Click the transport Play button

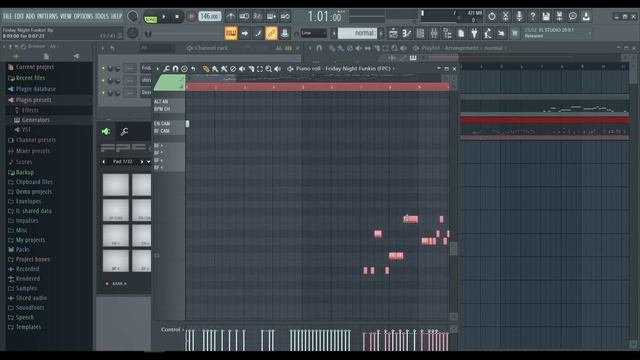164,17
